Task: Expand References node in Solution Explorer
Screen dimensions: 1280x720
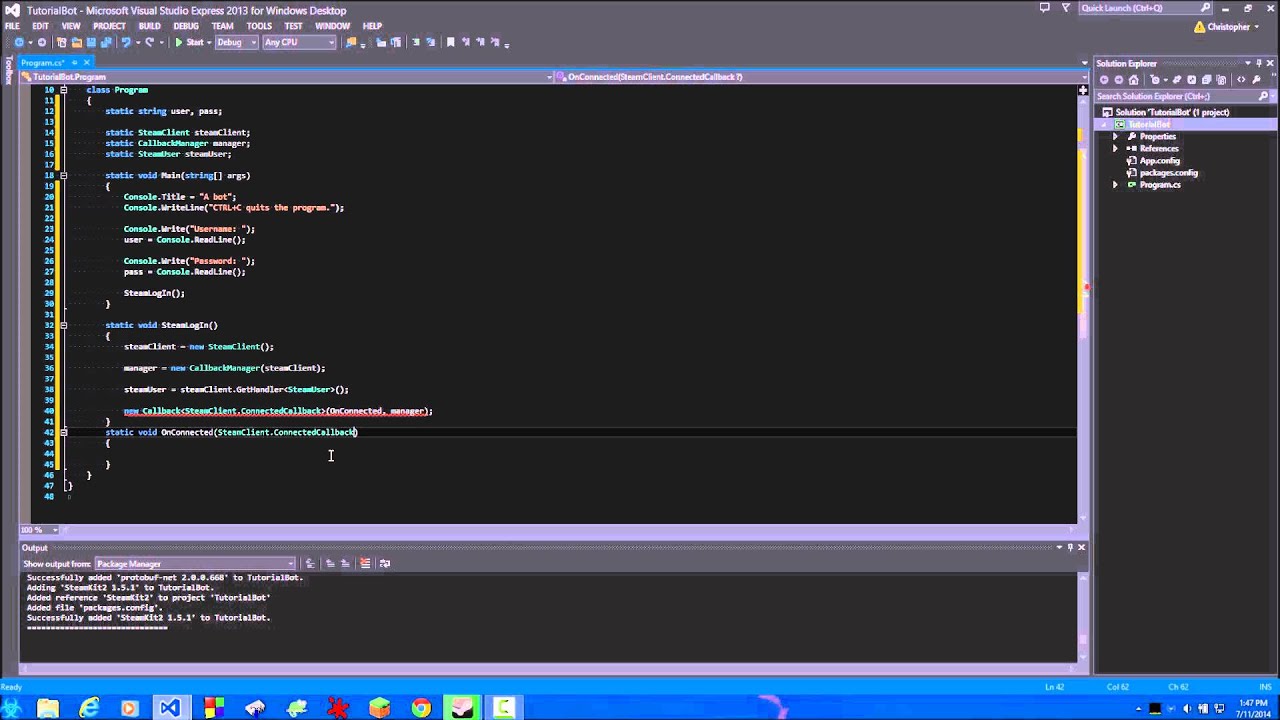Action: tap(1115, 149)
